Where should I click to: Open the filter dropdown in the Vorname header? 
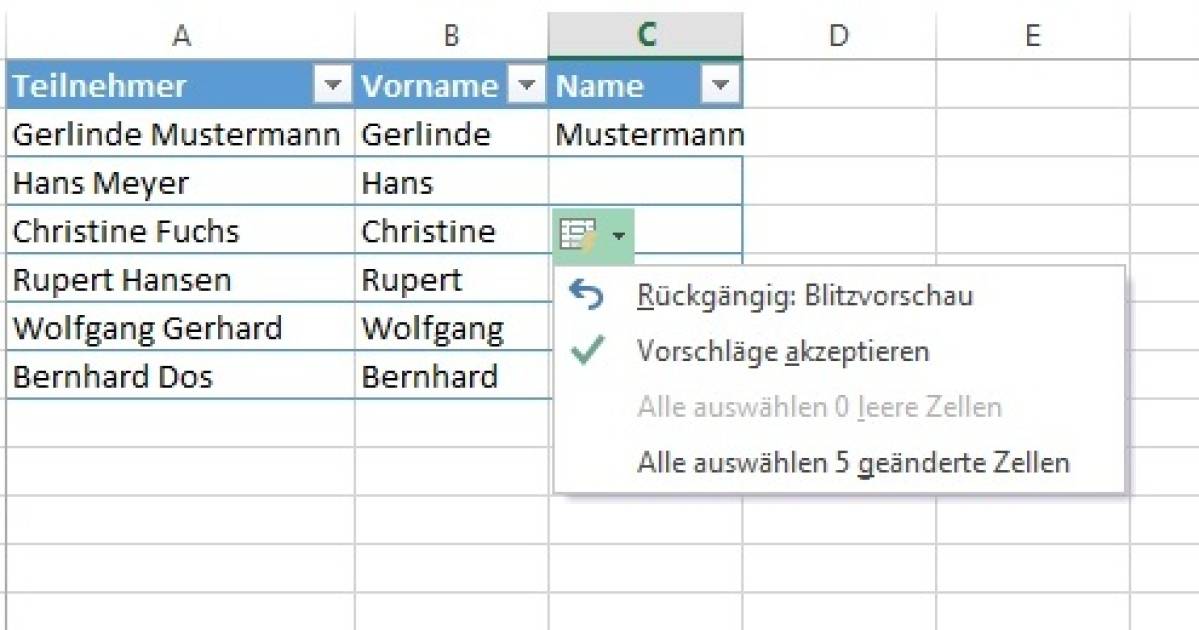click(527, 86)
